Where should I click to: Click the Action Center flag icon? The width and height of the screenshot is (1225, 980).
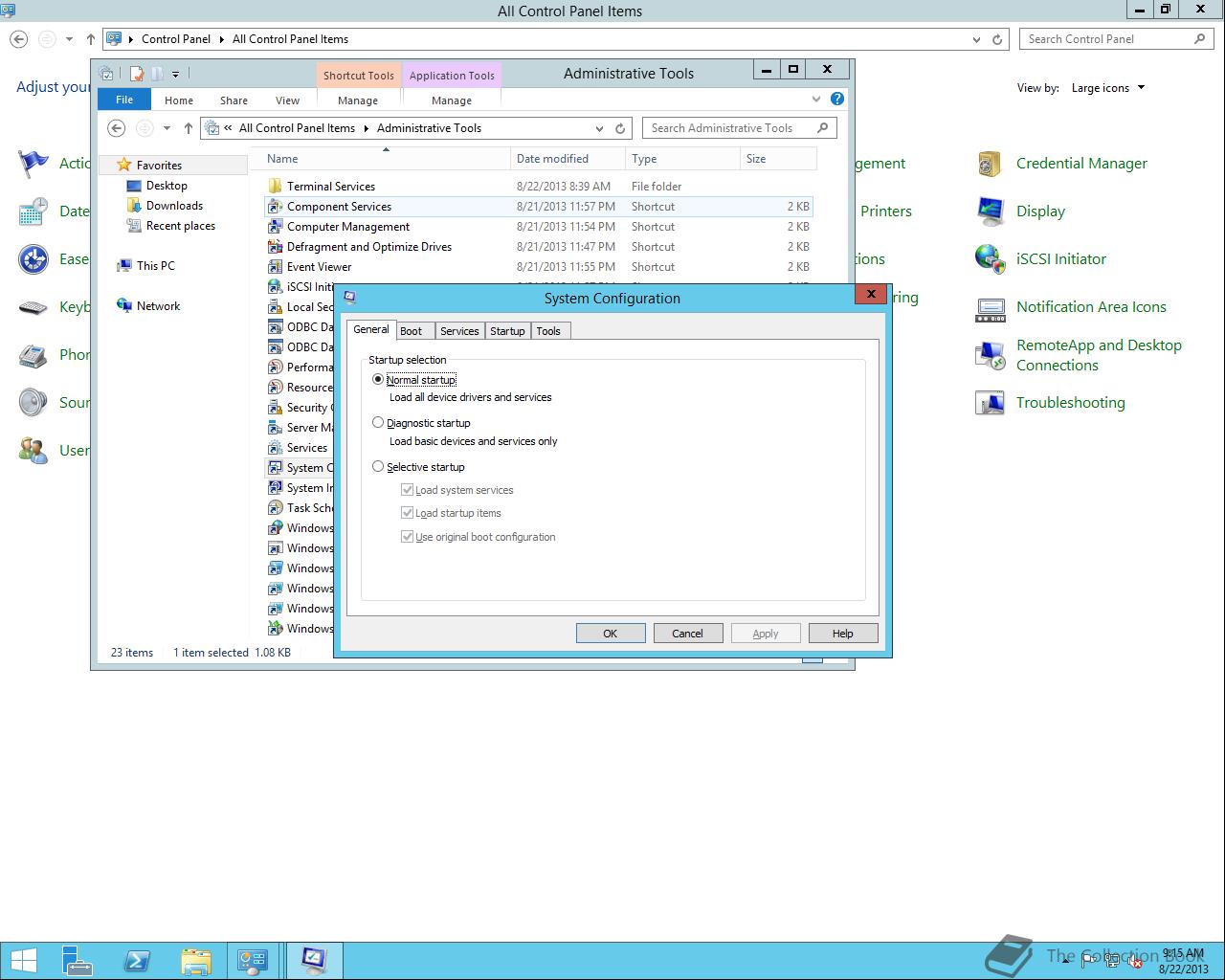point(33,164)
